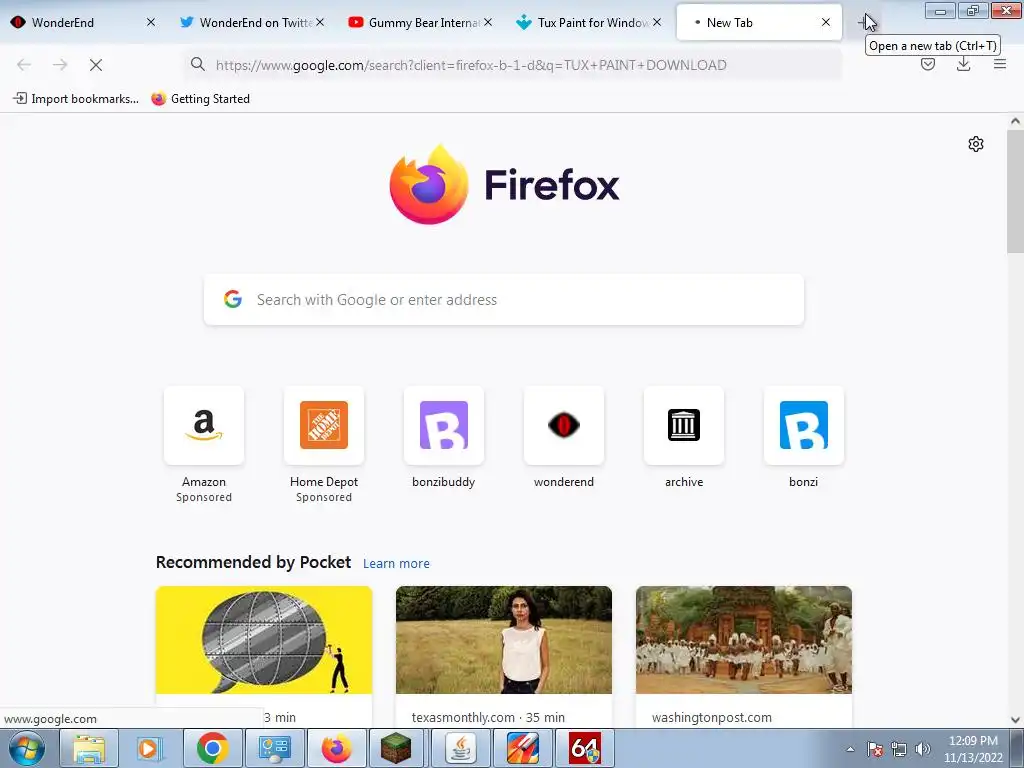Close the WonderEnd tab
1024x768 pixels.
[x=151, y=22]
